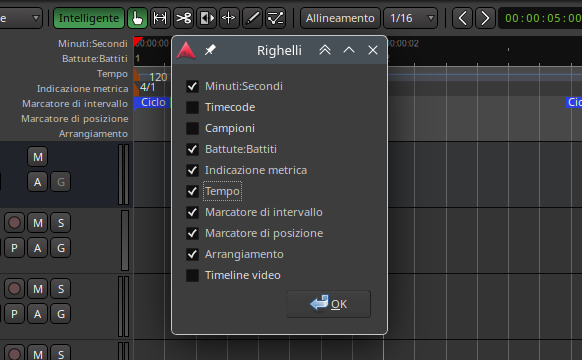Mute the top bus track with M
This screenshot has width=582, height=360.
[x=37, y=157]
